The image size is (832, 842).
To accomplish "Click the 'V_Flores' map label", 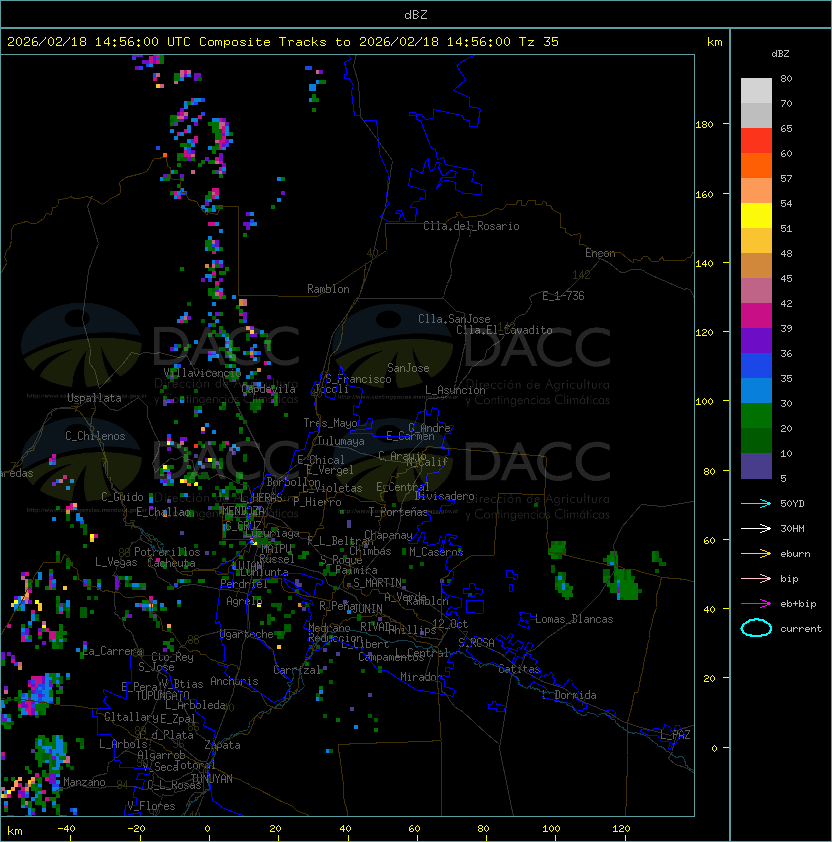I will [x=151, y=806].
